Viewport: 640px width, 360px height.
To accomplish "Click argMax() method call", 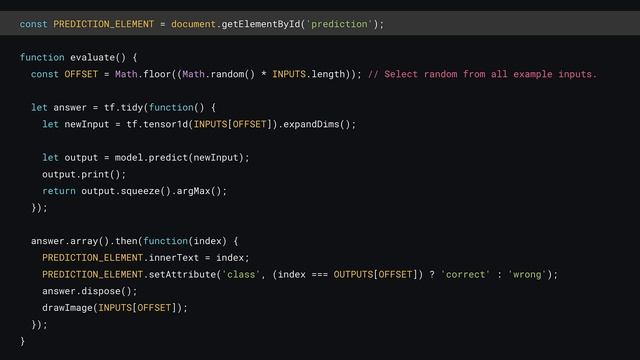I will 199,191.
